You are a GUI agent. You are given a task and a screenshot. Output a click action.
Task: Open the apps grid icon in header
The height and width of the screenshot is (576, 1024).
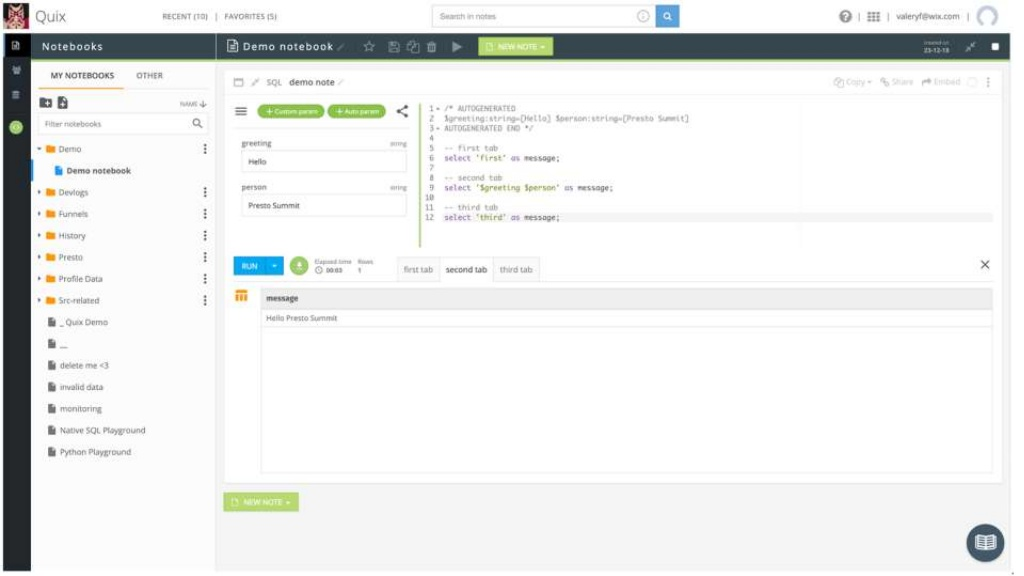(x=873, y=17)
